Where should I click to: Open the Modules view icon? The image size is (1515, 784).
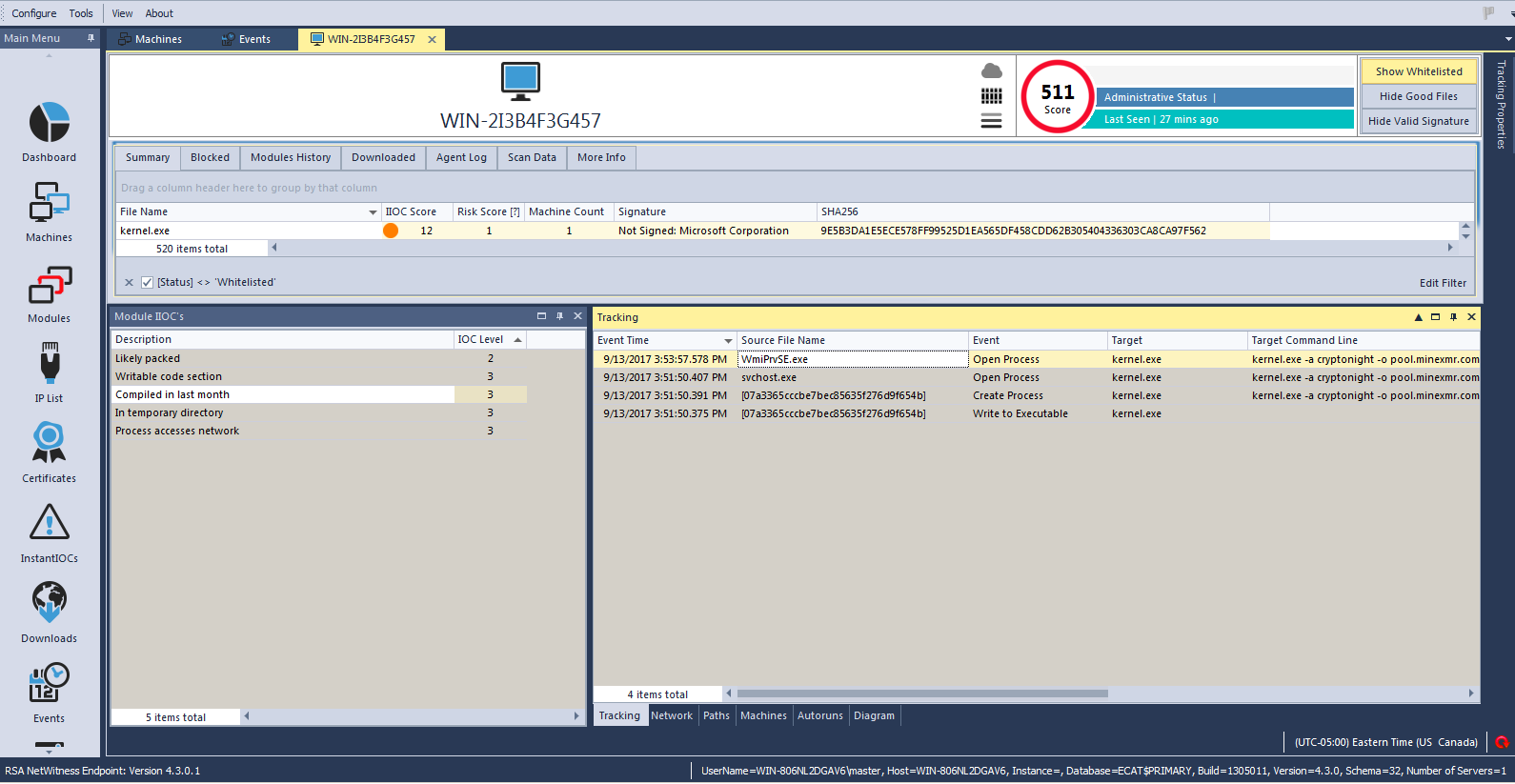50,286
